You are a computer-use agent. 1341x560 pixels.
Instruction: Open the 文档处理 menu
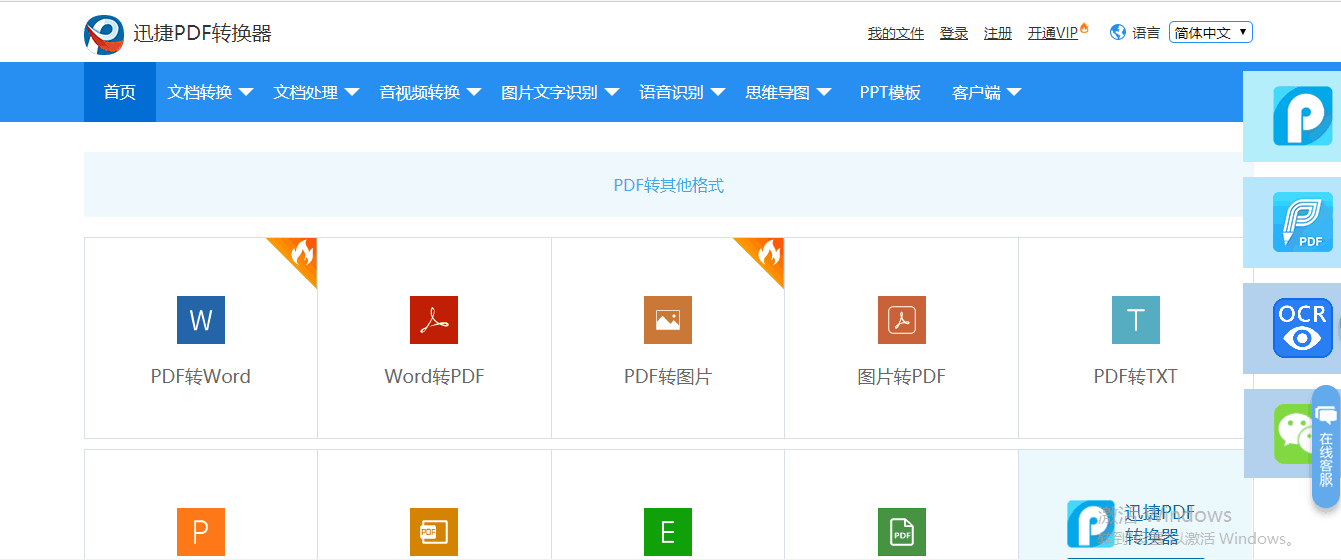[306, 92]
